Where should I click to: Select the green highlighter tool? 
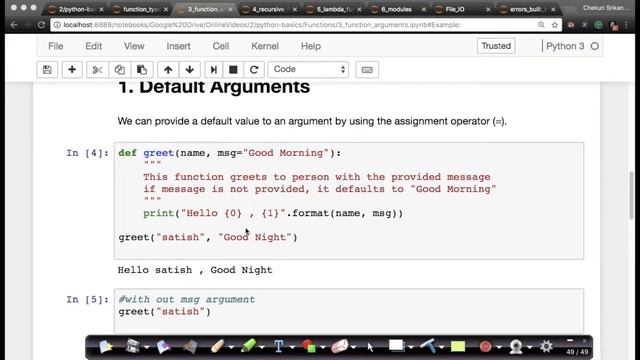coord(248,347)
